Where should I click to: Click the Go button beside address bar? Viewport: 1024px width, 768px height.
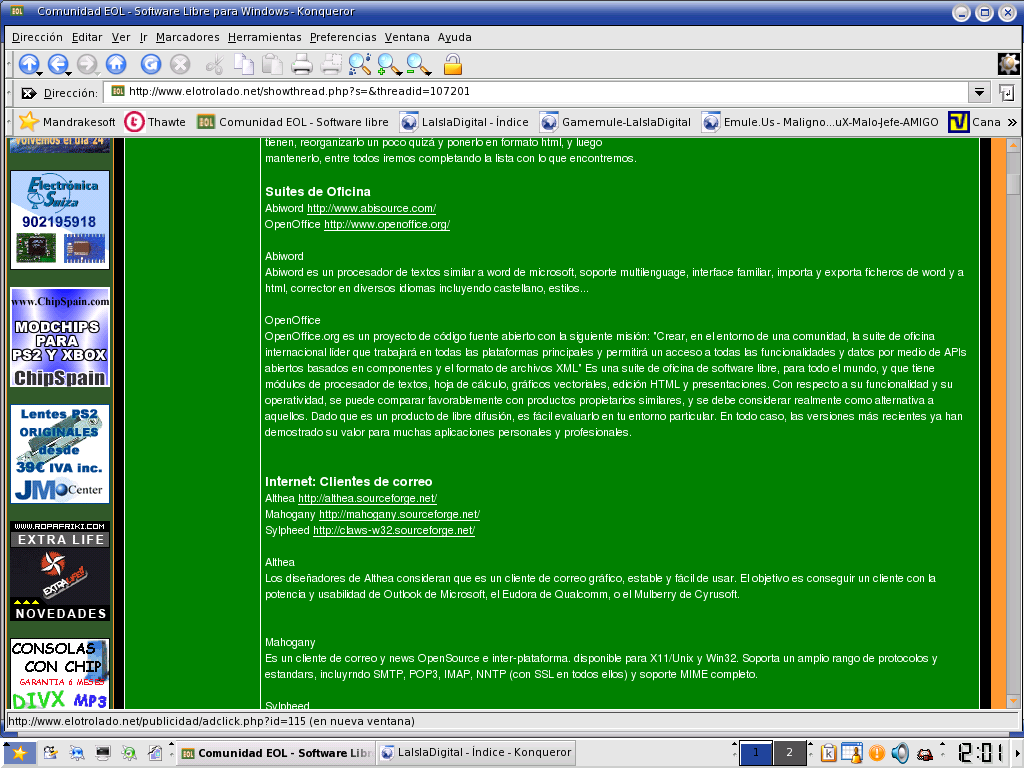point(1006,93)
